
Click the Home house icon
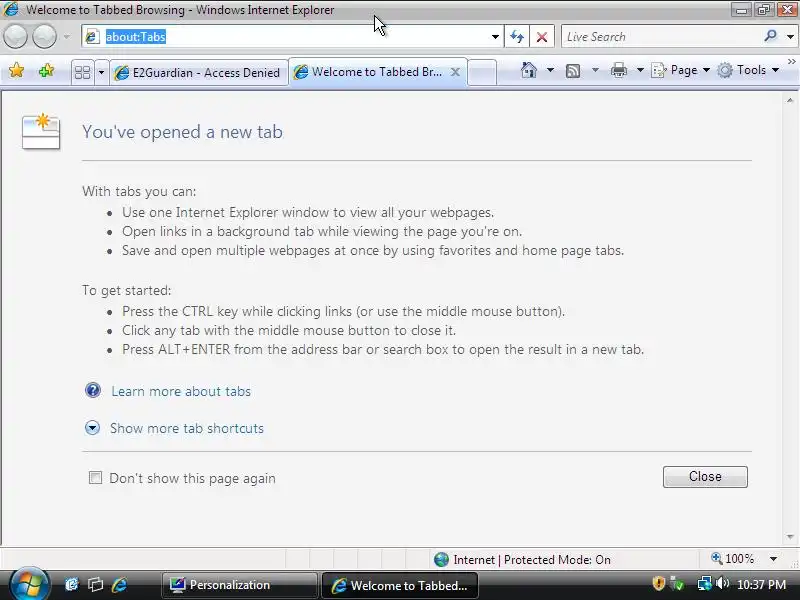coord(529,70)
